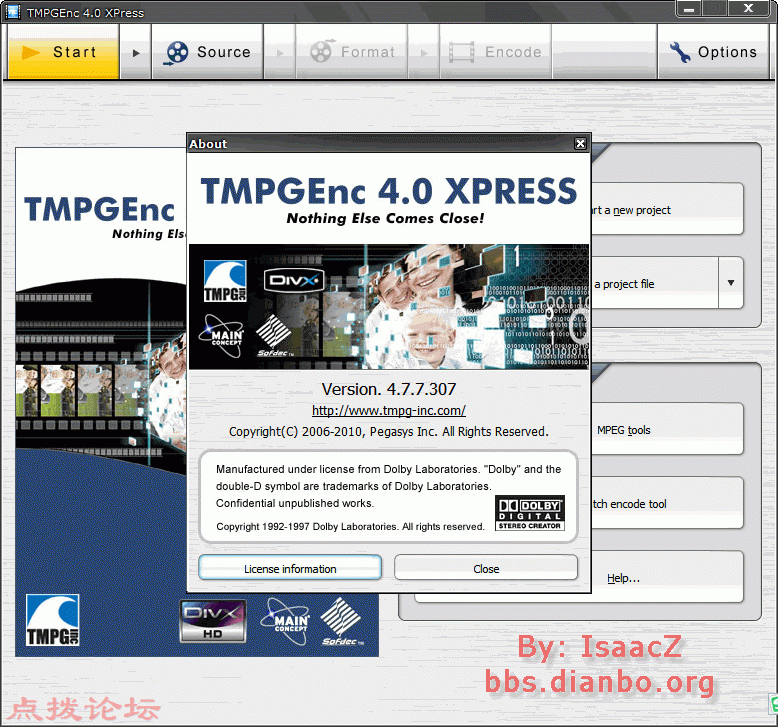Click the Main Concept logo on splash panel
This screenshot has height=727, width=778.
pos(286,621)
